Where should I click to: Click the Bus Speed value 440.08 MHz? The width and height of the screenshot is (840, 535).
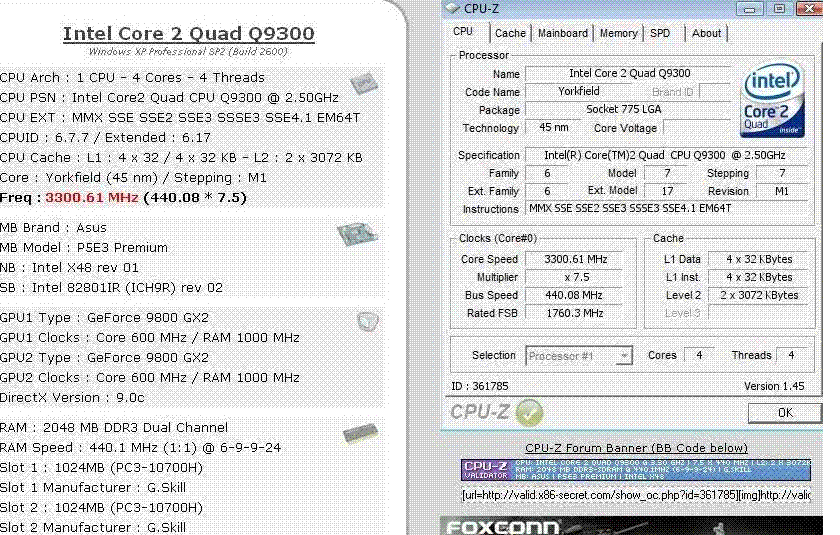pos(574,295)
